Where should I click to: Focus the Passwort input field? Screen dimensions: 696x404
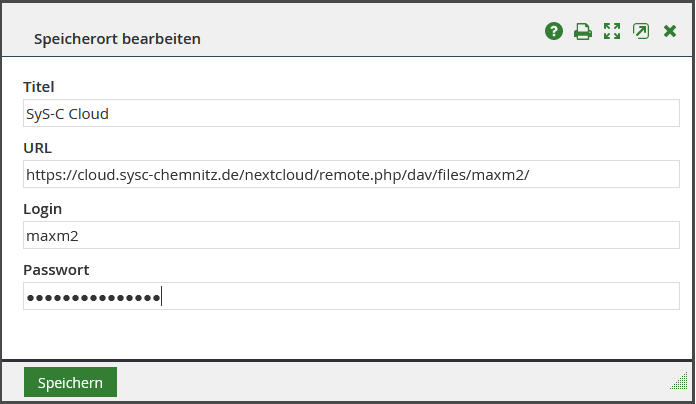coord(351,296)
